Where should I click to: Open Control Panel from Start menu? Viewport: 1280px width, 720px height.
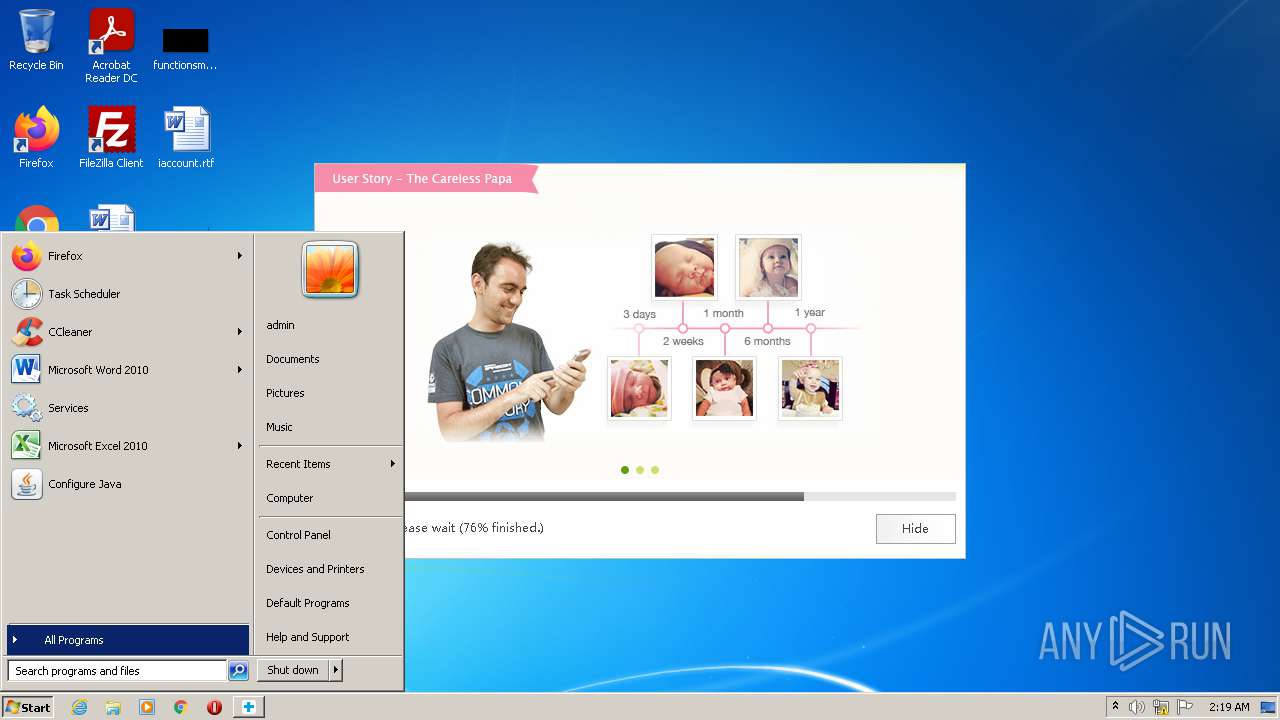tap(329, 535)
